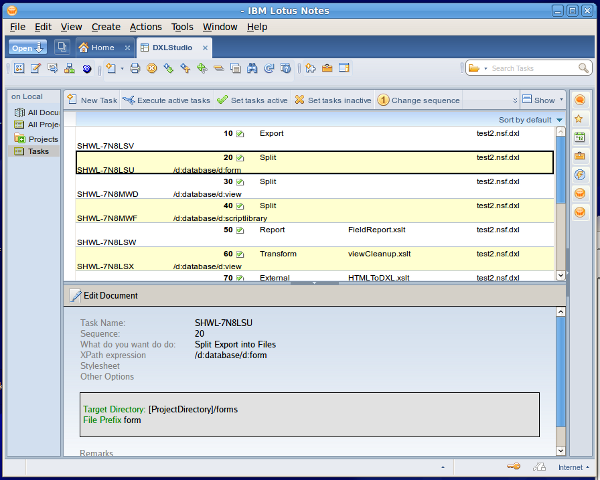
Task: Open the toolbox icon in right sidebar
Action: [580, 156]
